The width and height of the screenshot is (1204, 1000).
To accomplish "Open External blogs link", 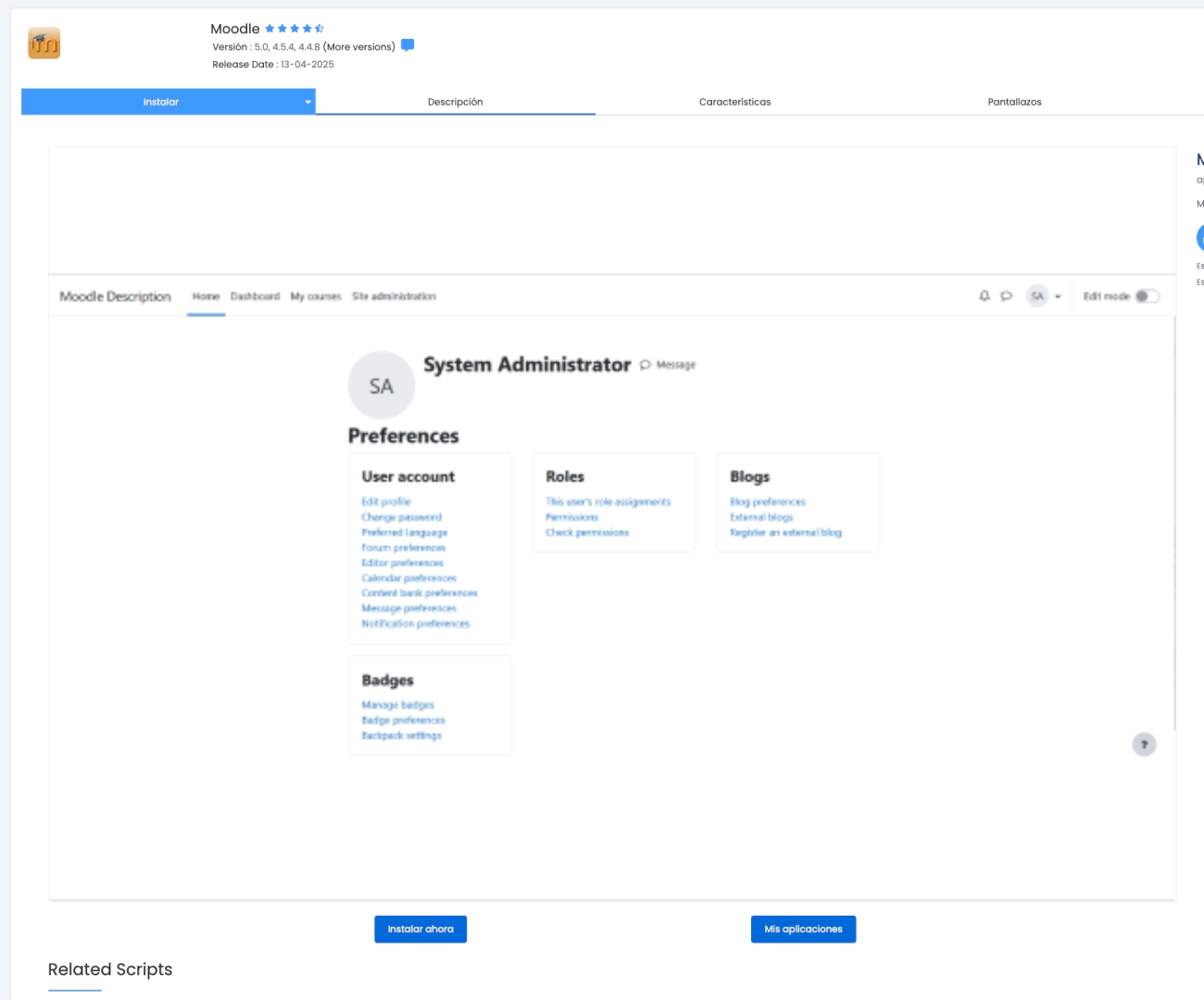I will pos(761,518).
